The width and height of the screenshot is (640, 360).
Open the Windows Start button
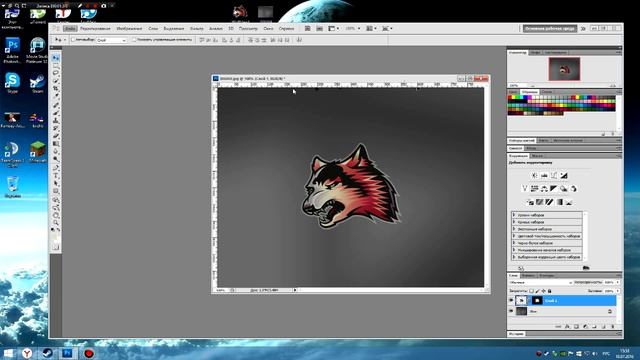8,353
